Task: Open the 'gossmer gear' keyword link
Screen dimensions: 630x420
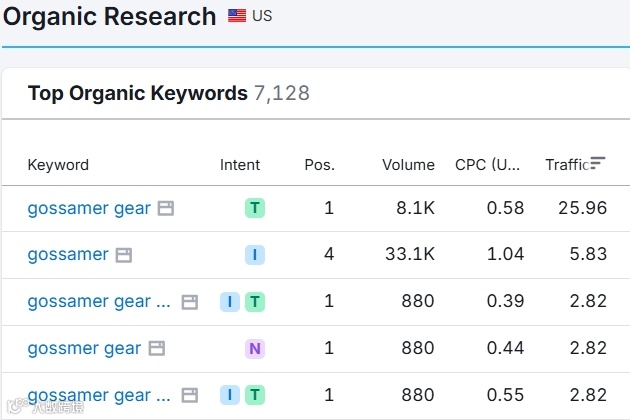Action: click(x=84, y=348)
